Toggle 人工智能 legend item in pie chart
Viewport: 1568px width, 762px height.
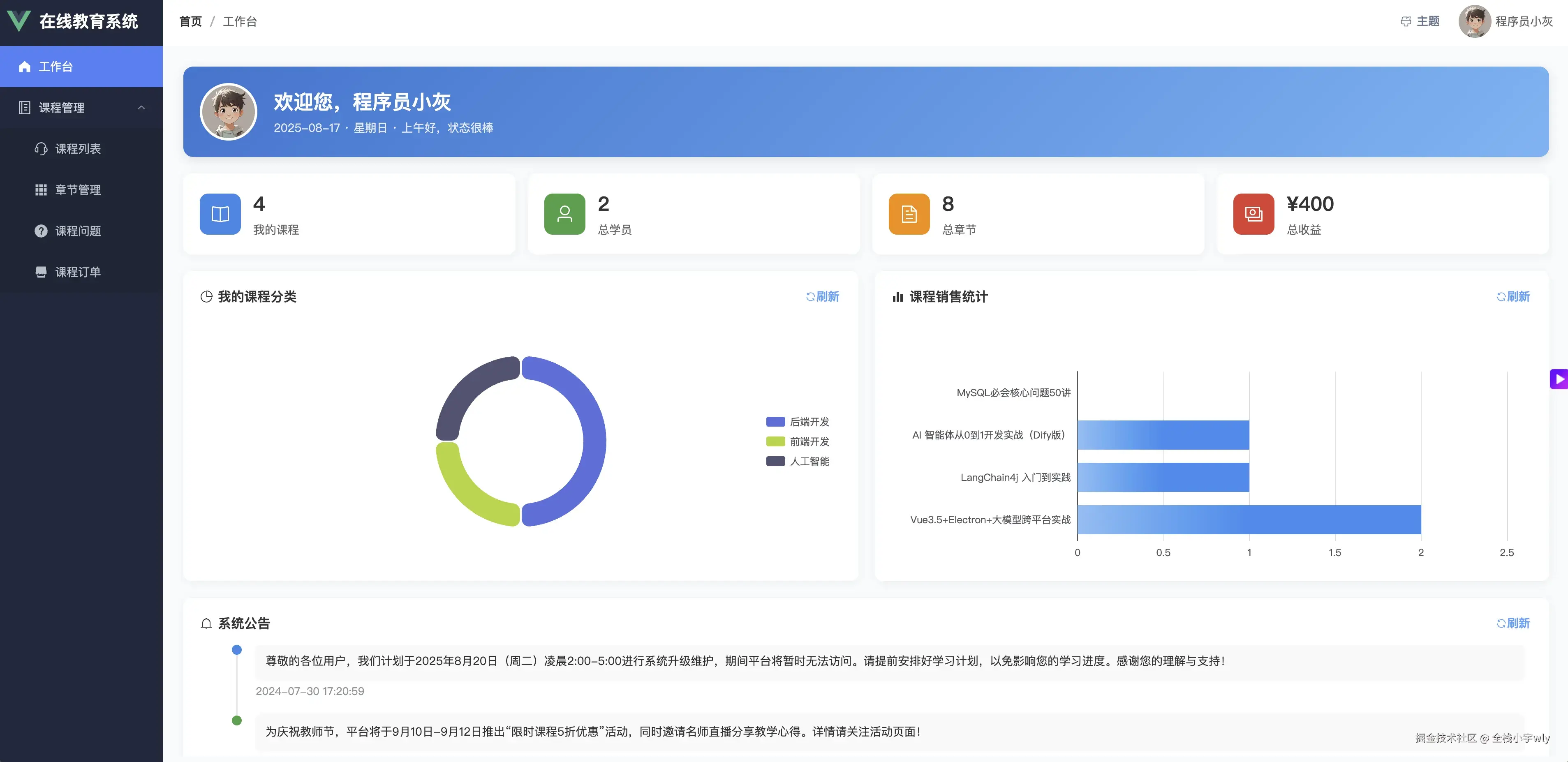tap(798, 461)
